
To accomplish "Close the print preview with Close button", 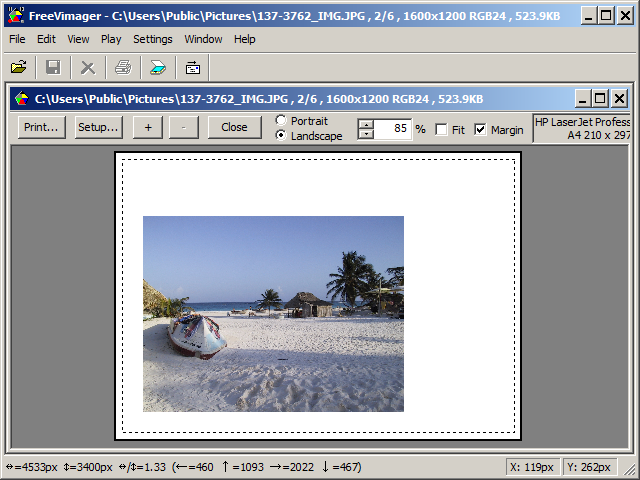I will click(234, 127).
